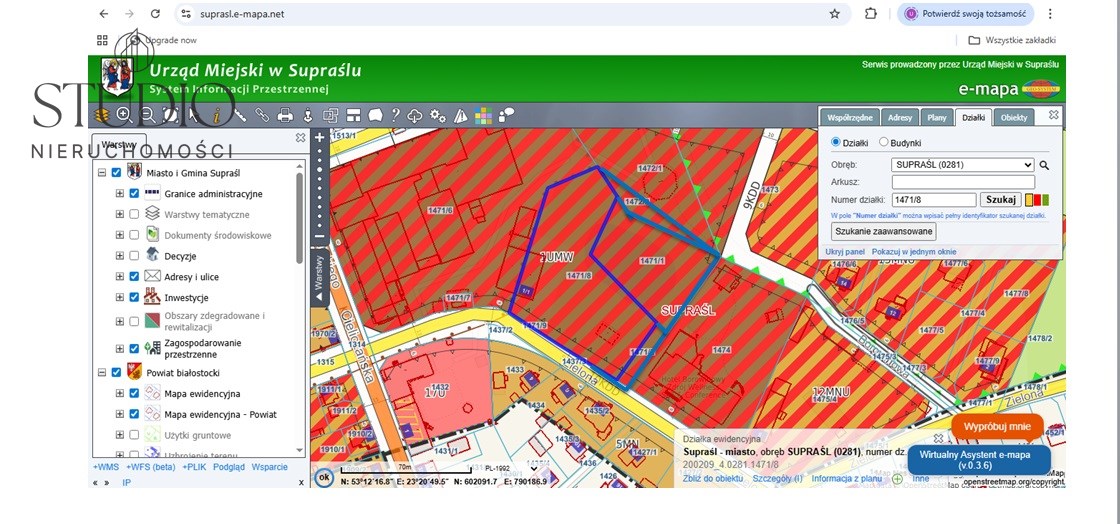Viewport: 1120px width, 524px height.
Task: Select the Budynki radio button
Action: [883, 143]
